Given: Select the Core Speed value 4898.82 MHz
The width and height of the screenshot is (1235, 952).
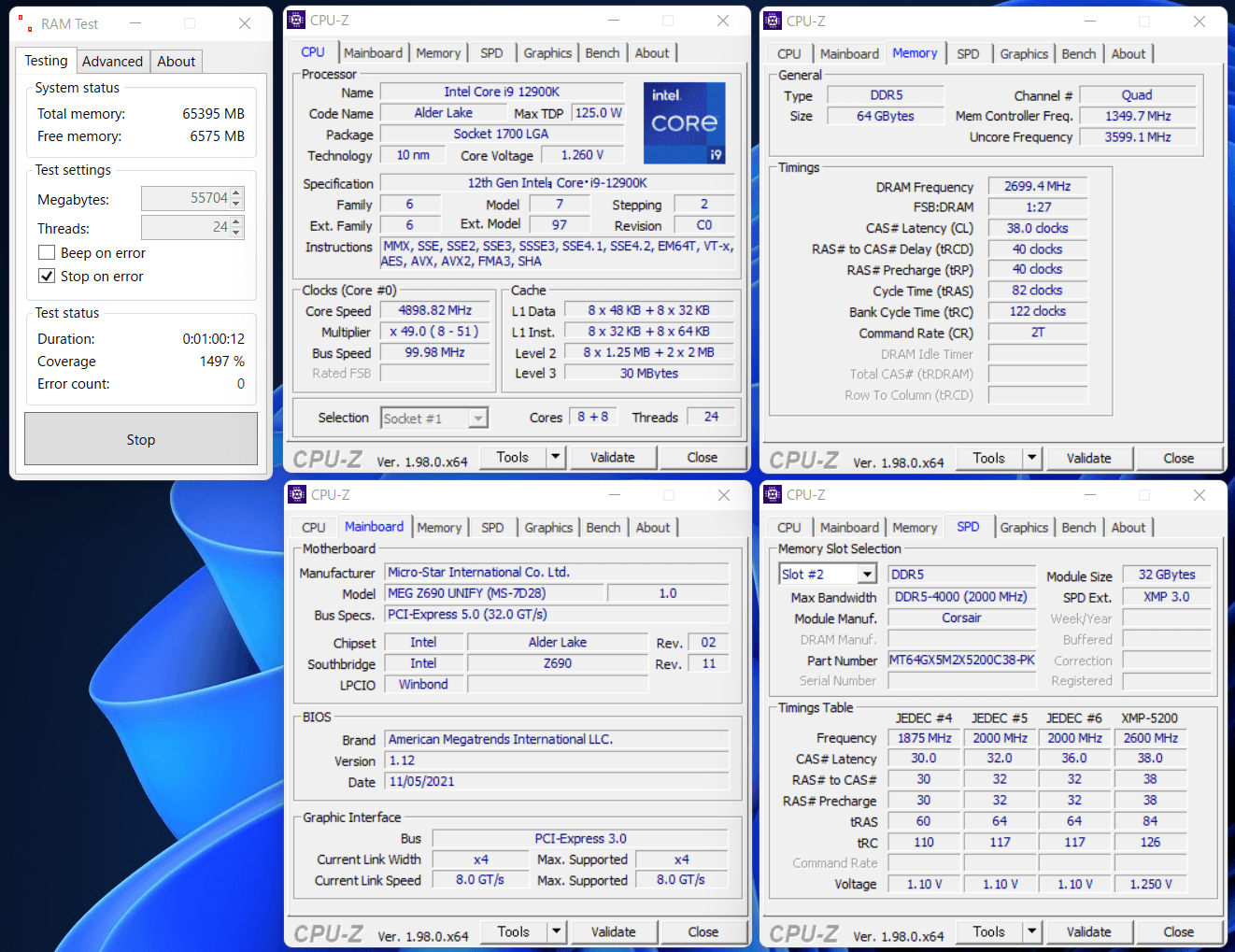Looking at the screenshot, I should (435, 310).
